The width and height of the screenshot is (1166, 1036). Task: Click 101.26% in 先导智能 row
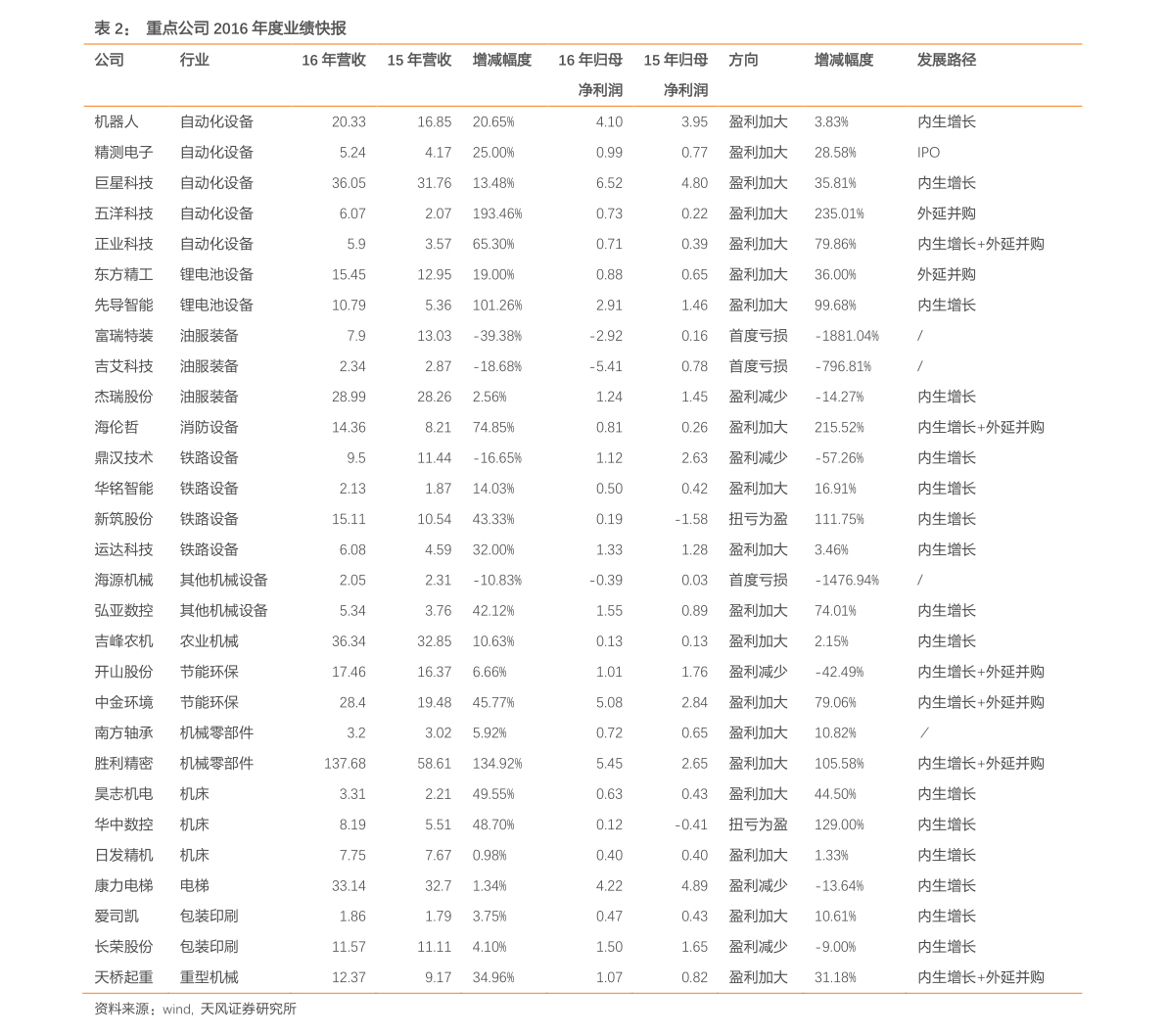[497, 305]
